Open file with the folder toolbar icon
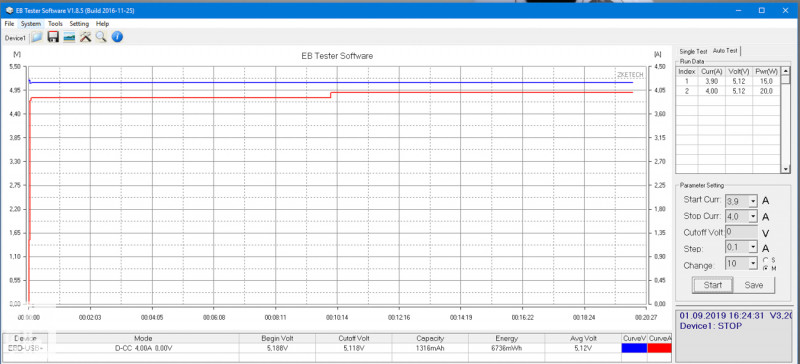 point(37,37)
